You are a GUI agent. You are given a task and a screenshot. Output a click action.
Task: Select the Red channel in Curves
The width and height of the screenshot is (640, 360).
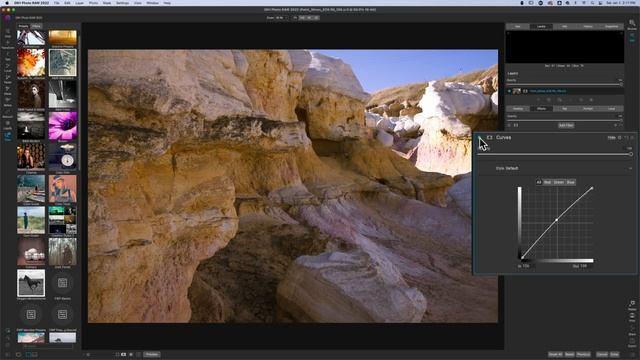click(x=547, y=182)
